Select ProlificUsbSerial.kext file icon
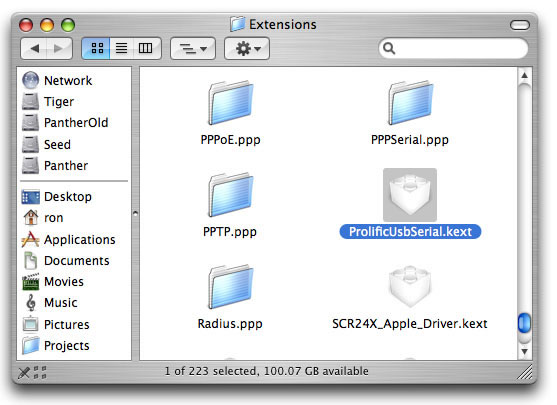Screen dimensions: 557x405 pos(410,195)
